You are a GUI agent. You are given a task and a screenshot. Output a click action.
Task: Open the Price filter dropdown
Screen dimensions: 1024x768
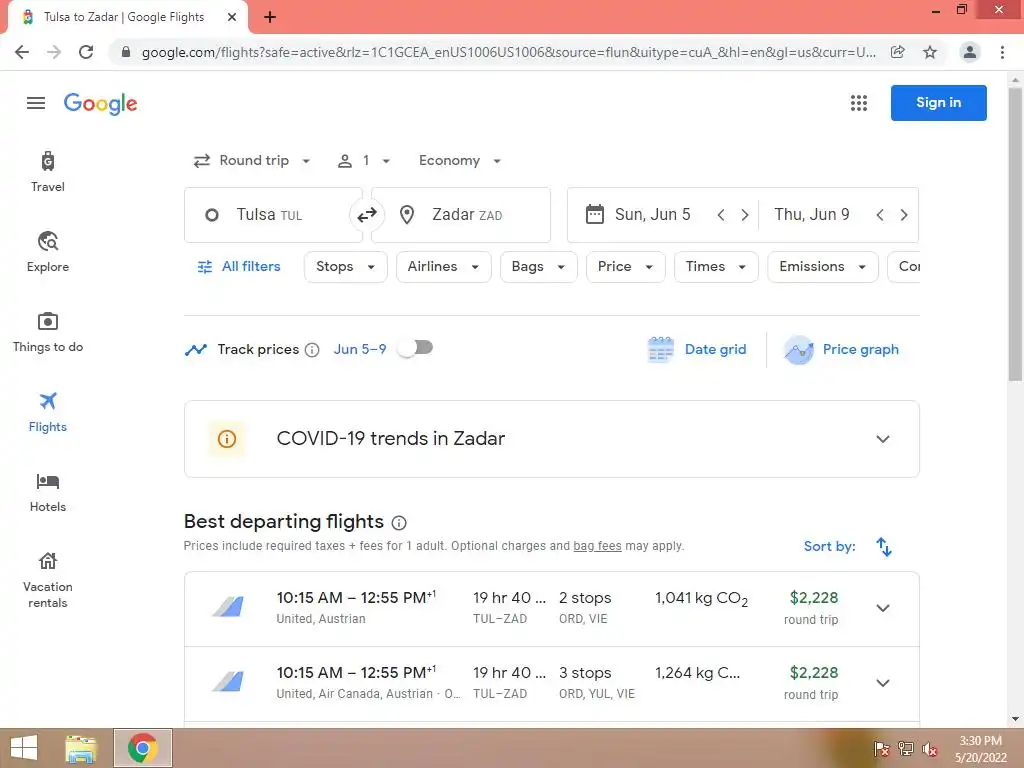click(x=626, y=266)
